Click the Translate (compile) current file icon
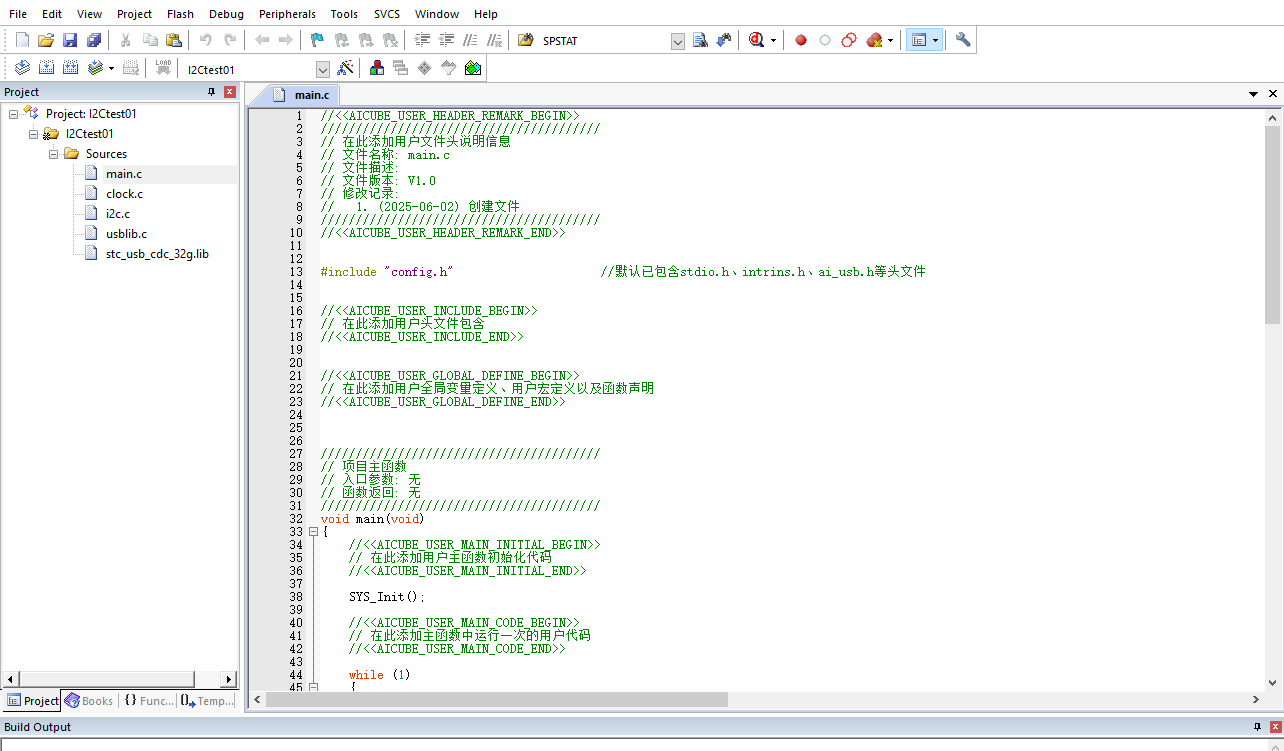Image resolution: width=1284 pixels, height=751 pixels. pyautogui.click(x=22, y=68)
